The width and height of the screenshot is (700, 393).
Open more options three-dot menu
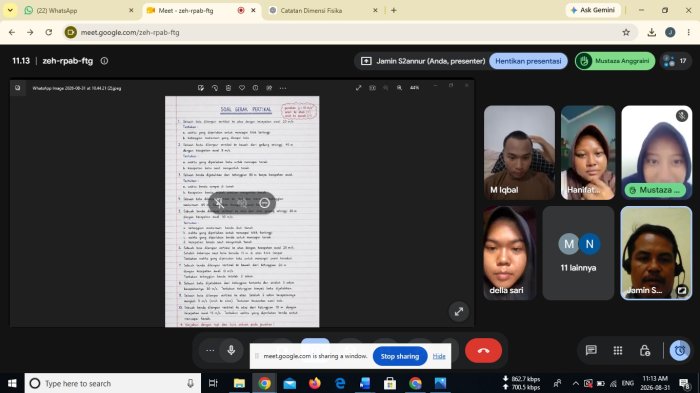(x=210, y=350)
